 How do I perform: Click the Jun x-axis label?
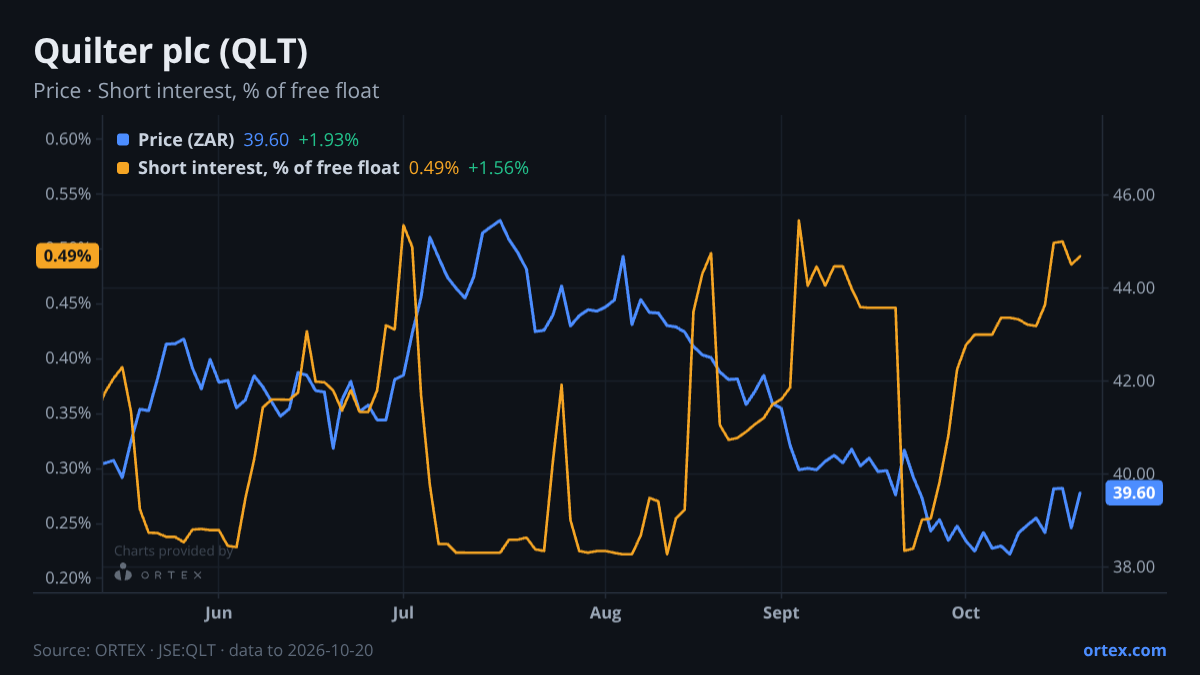click(218, 612)
